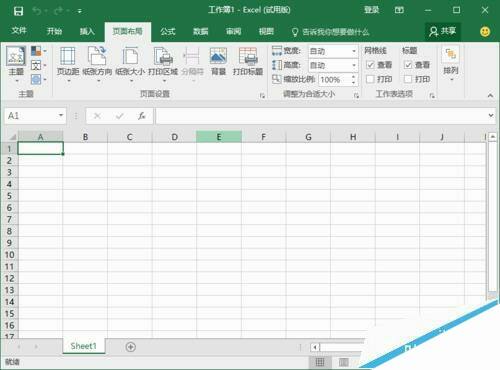Open the Name Box dropdown arrow
500x370 pixels.
(61, 115)
